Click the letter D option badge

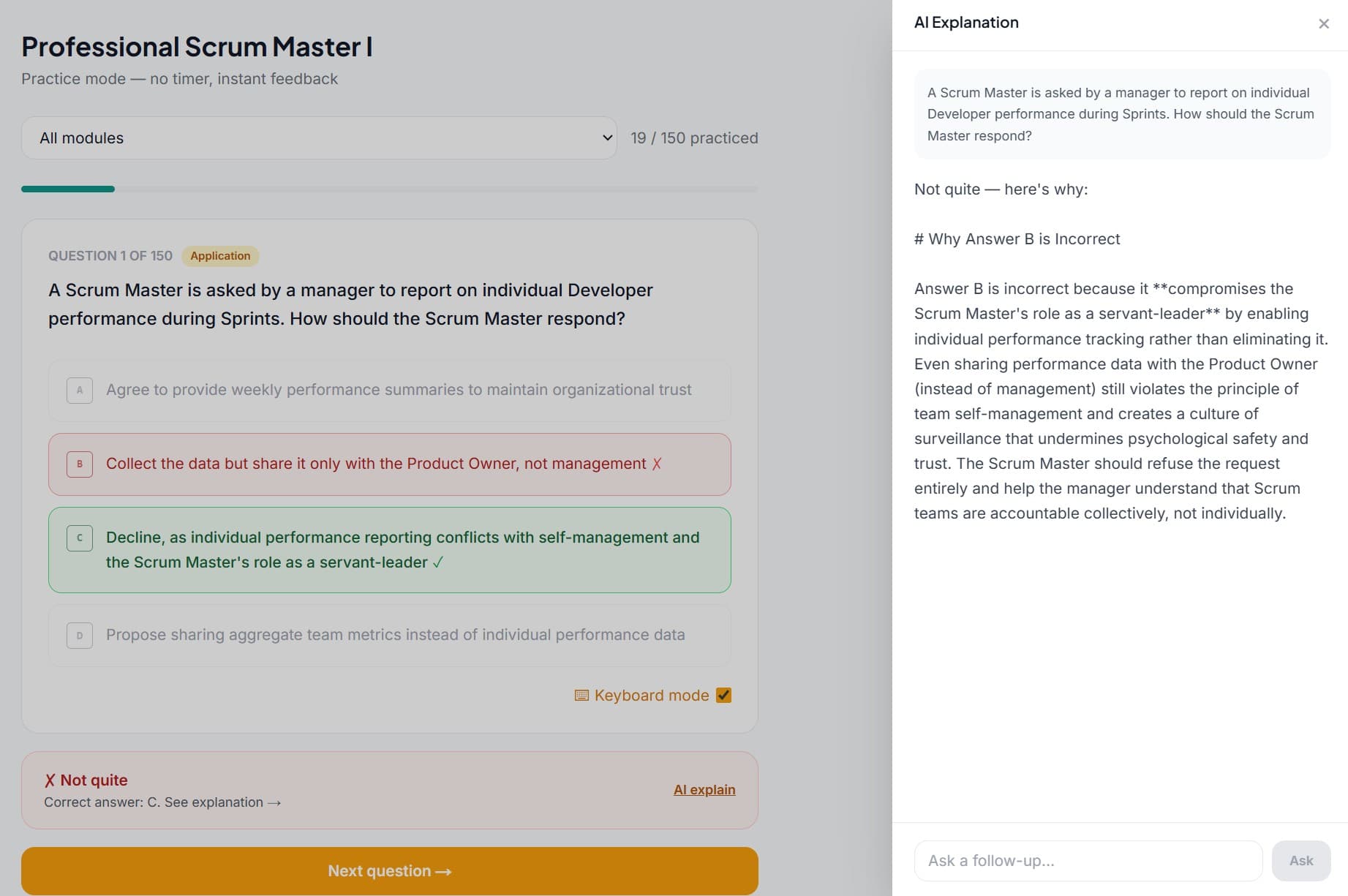pyautogui.click(x=80, y=635)
